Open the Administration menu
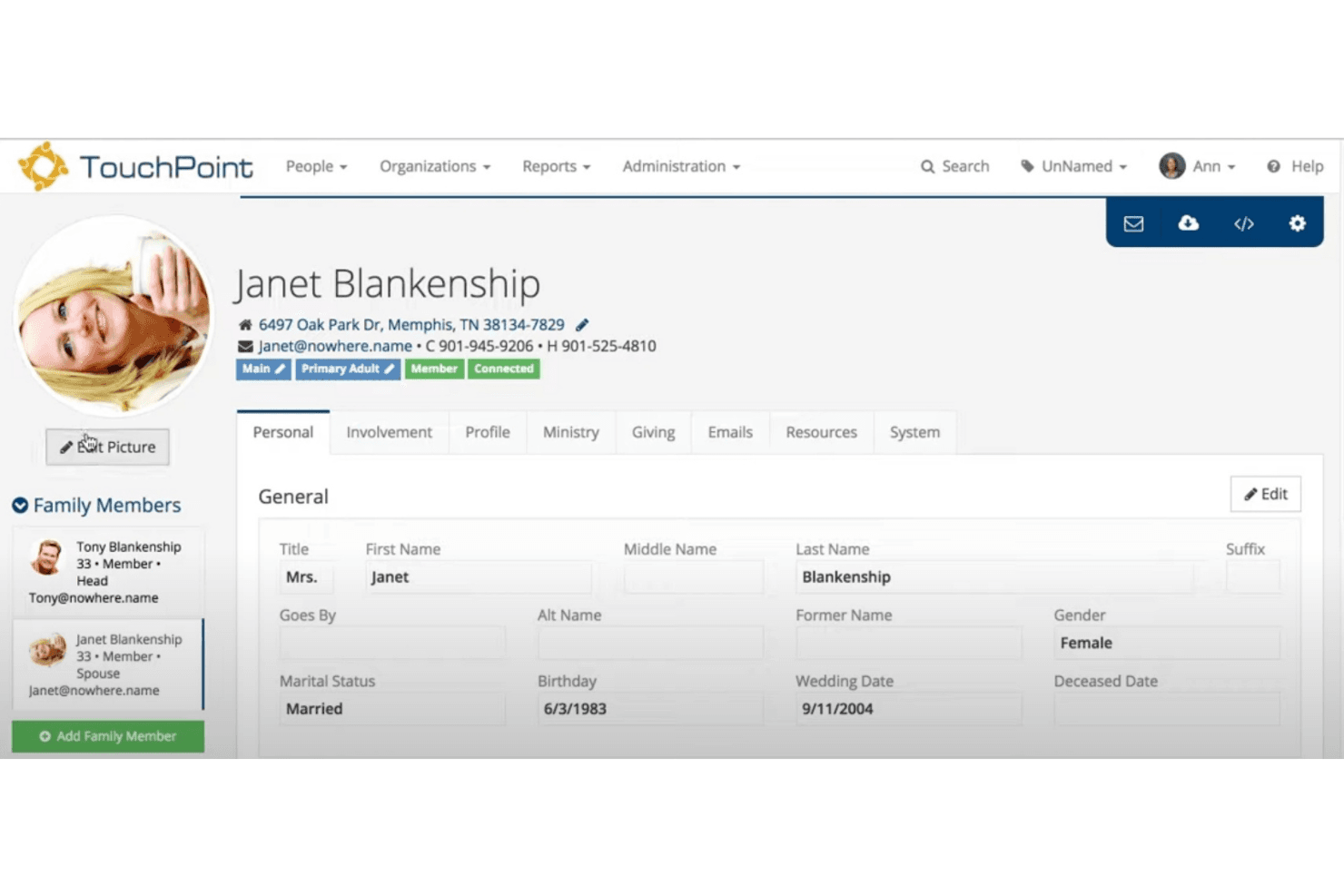The height and width of the screenshot is (896, 1344). (681, 167)
